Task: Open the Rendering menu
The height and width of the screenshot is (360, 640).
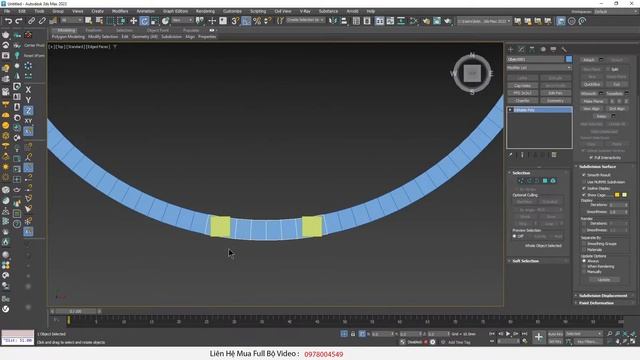Action: [205, 11]
